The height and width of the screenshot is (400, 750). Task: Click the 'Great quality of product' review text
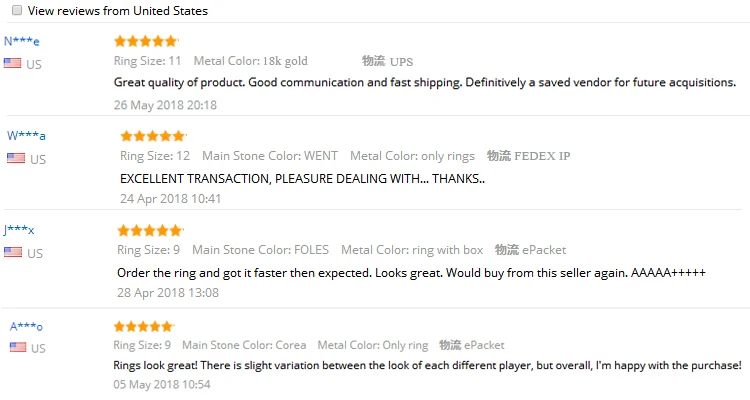tap(425, 82)
